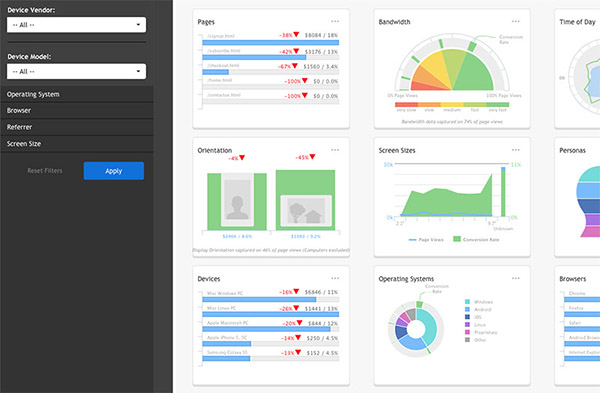600x393 pixels.
Task: Toggle the Proprietary legend swatch
Action: pyautogui.click(x=467, y=332)
